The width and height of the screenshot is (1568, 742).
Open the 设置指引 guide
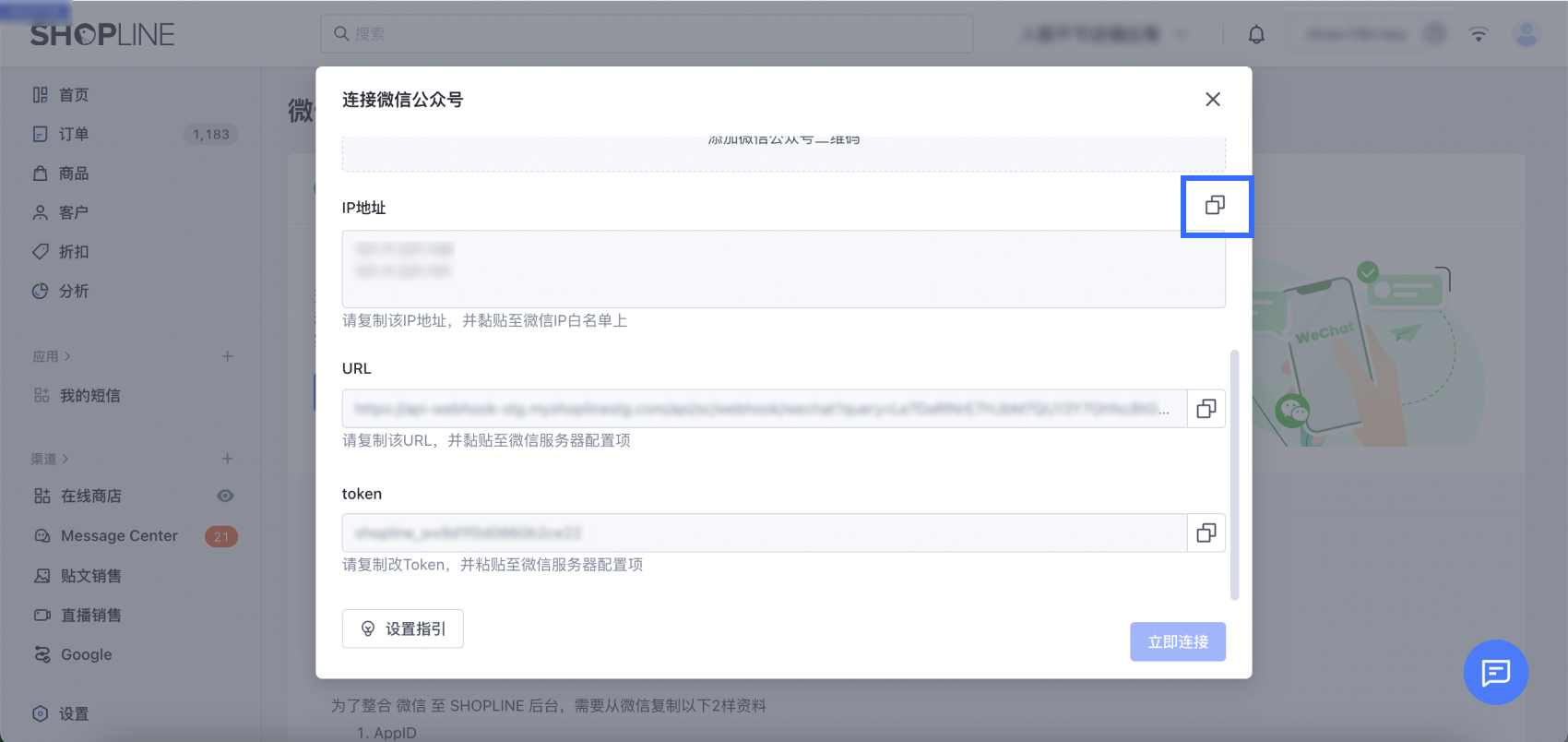402,628
